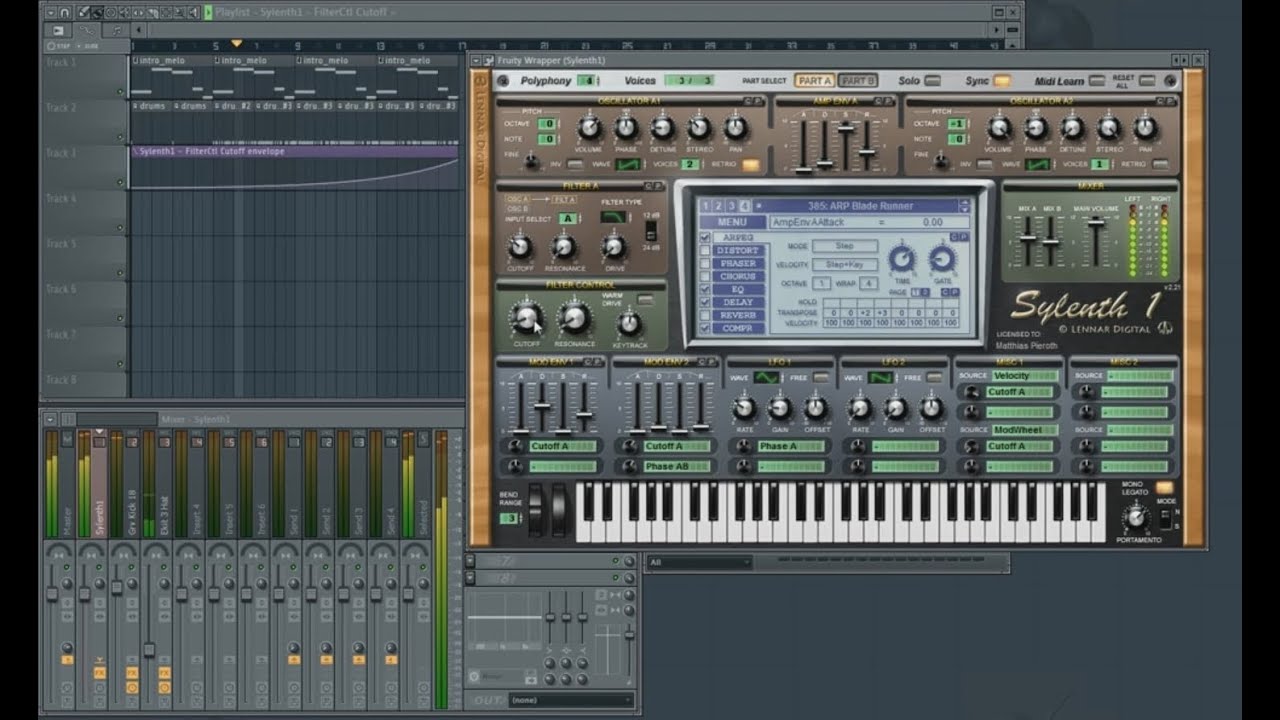
Task: Click the Filter A Cutoff knob
Action: pos(520,246)
